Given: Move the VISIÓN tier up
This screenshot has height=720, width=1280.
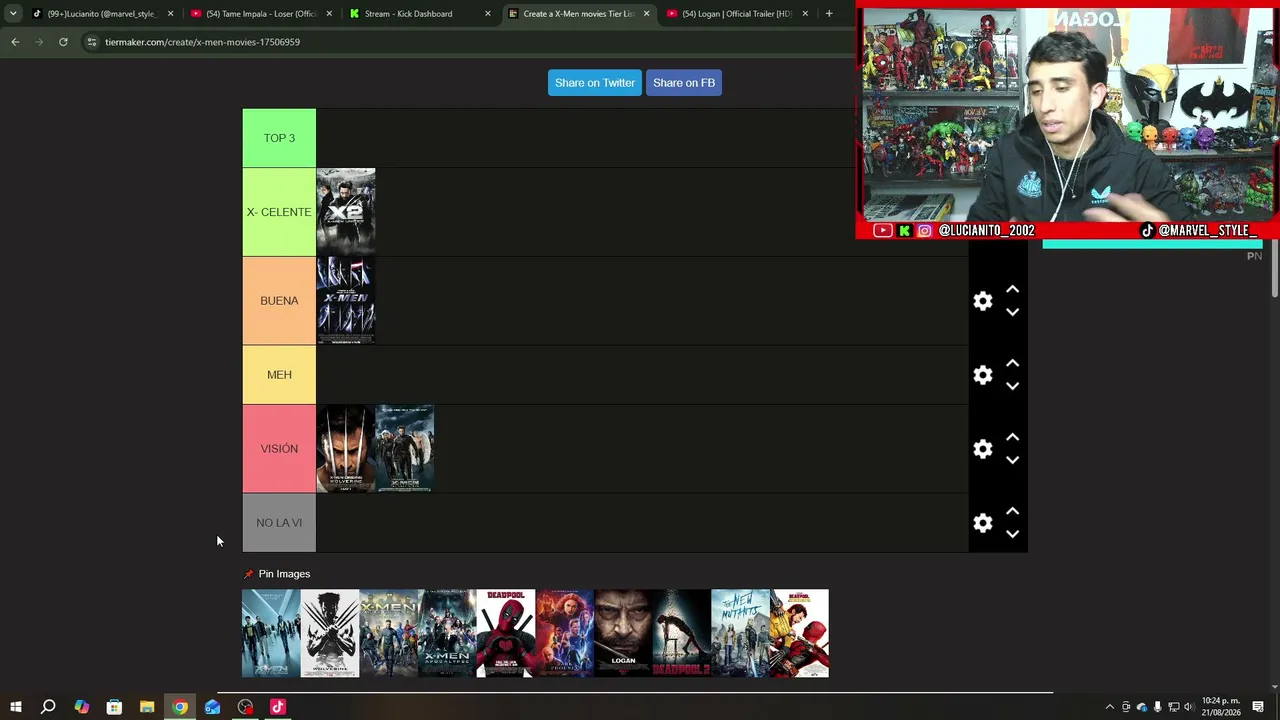Looking at the screenshot, I should (x=1012, y=437).
